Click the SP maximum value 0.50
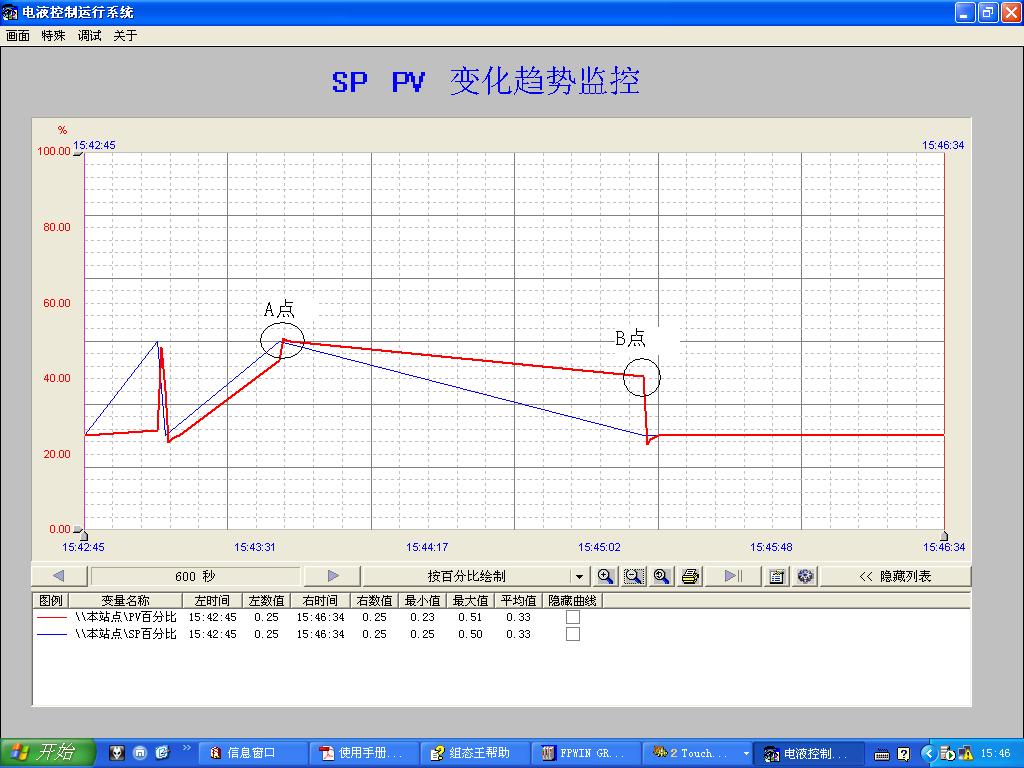The image size is (1024, 768). click(470, 634)
